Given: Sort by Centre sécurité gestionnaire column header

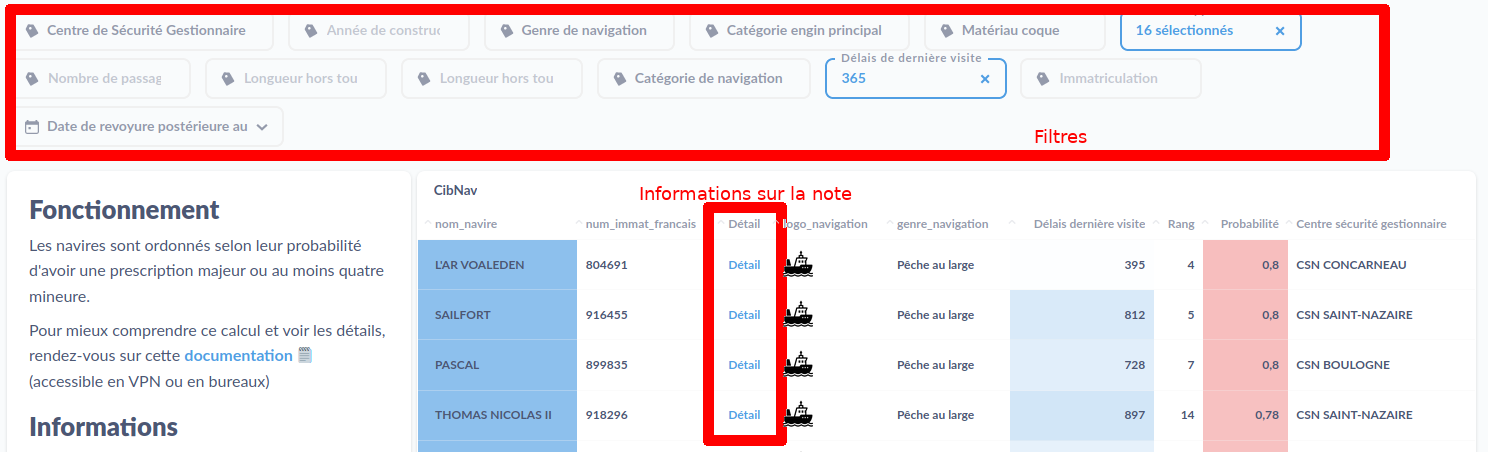Looking at the screenshot, I should click(x=1371, y=224).
